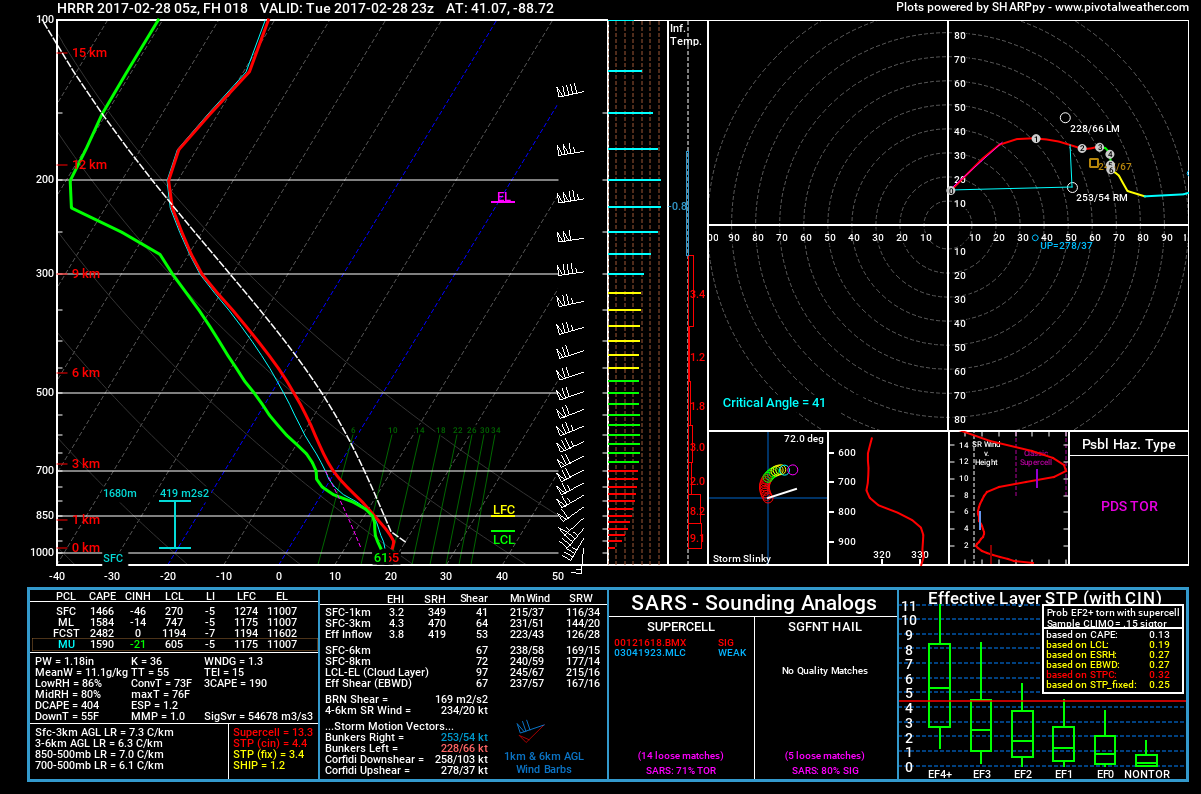
Task: Click the ML parcel CAPE value 1584
Action: [x=103, y=622]
